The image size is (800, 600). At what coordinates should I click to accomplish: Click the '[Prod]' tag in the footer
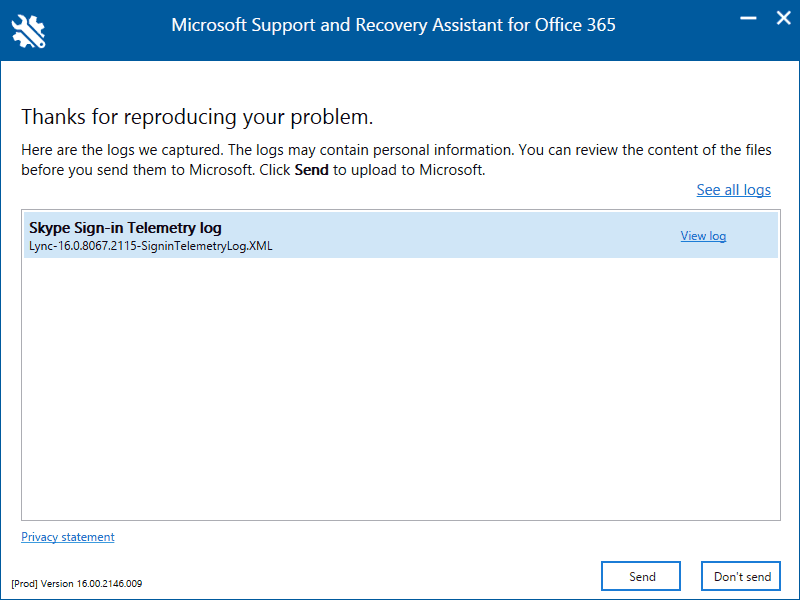tap(24, 583)
